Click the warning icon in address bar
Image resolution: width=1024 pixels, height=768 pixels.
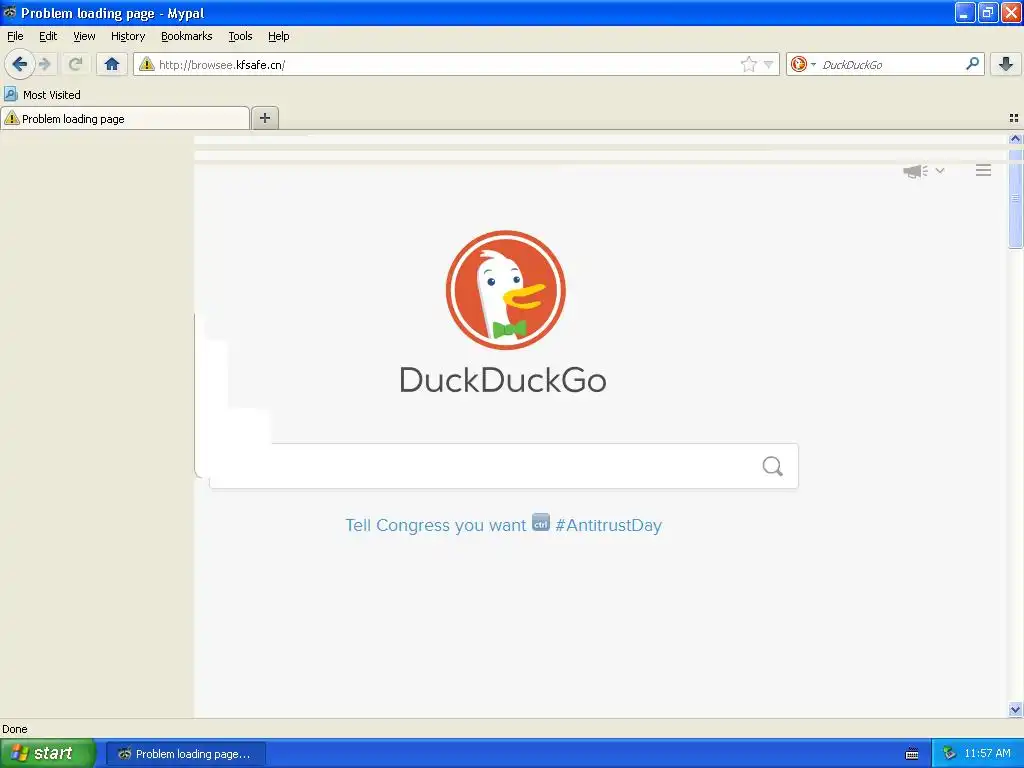(146, 64)
